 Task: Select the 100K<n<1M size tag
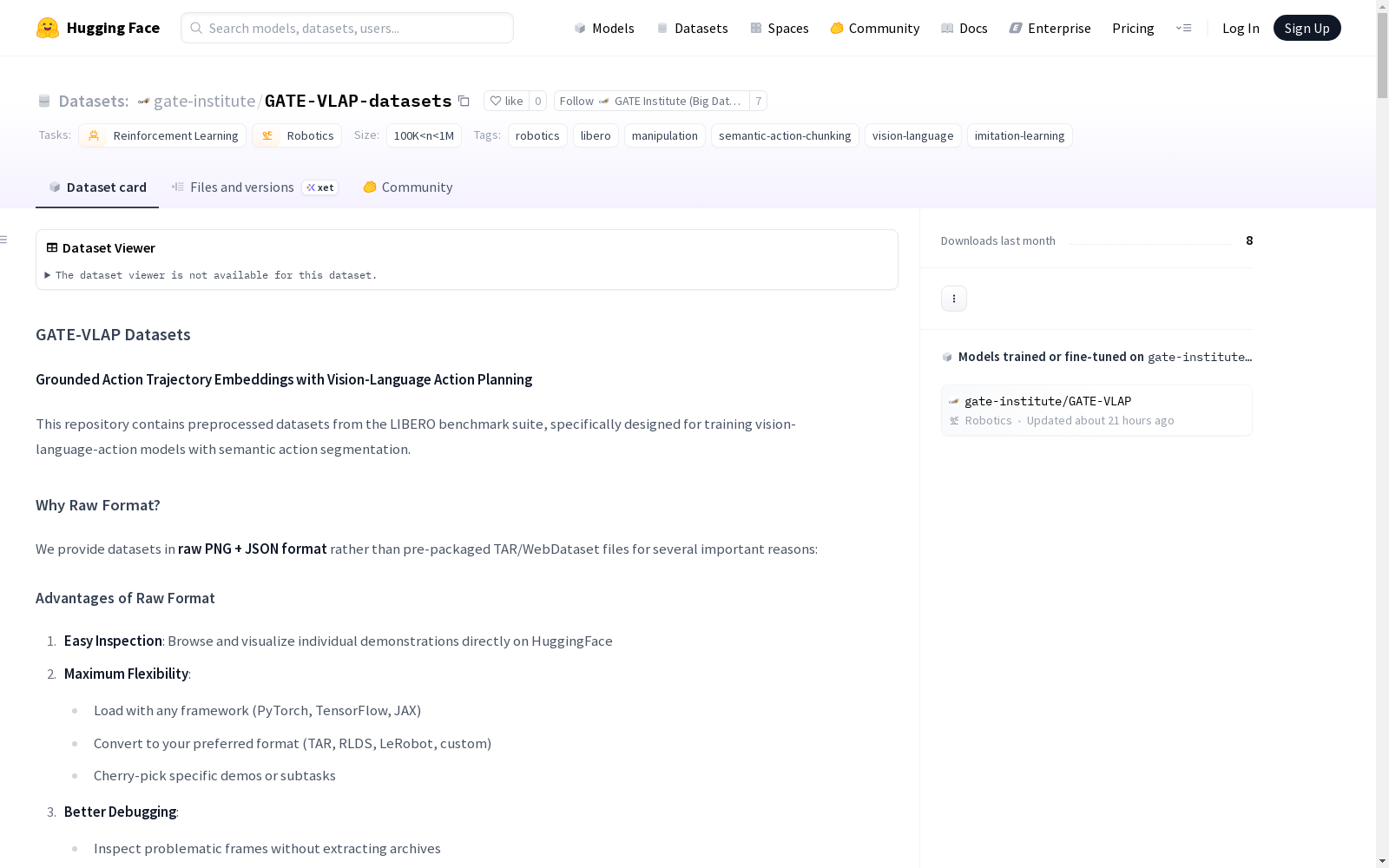tap(424, 135)
